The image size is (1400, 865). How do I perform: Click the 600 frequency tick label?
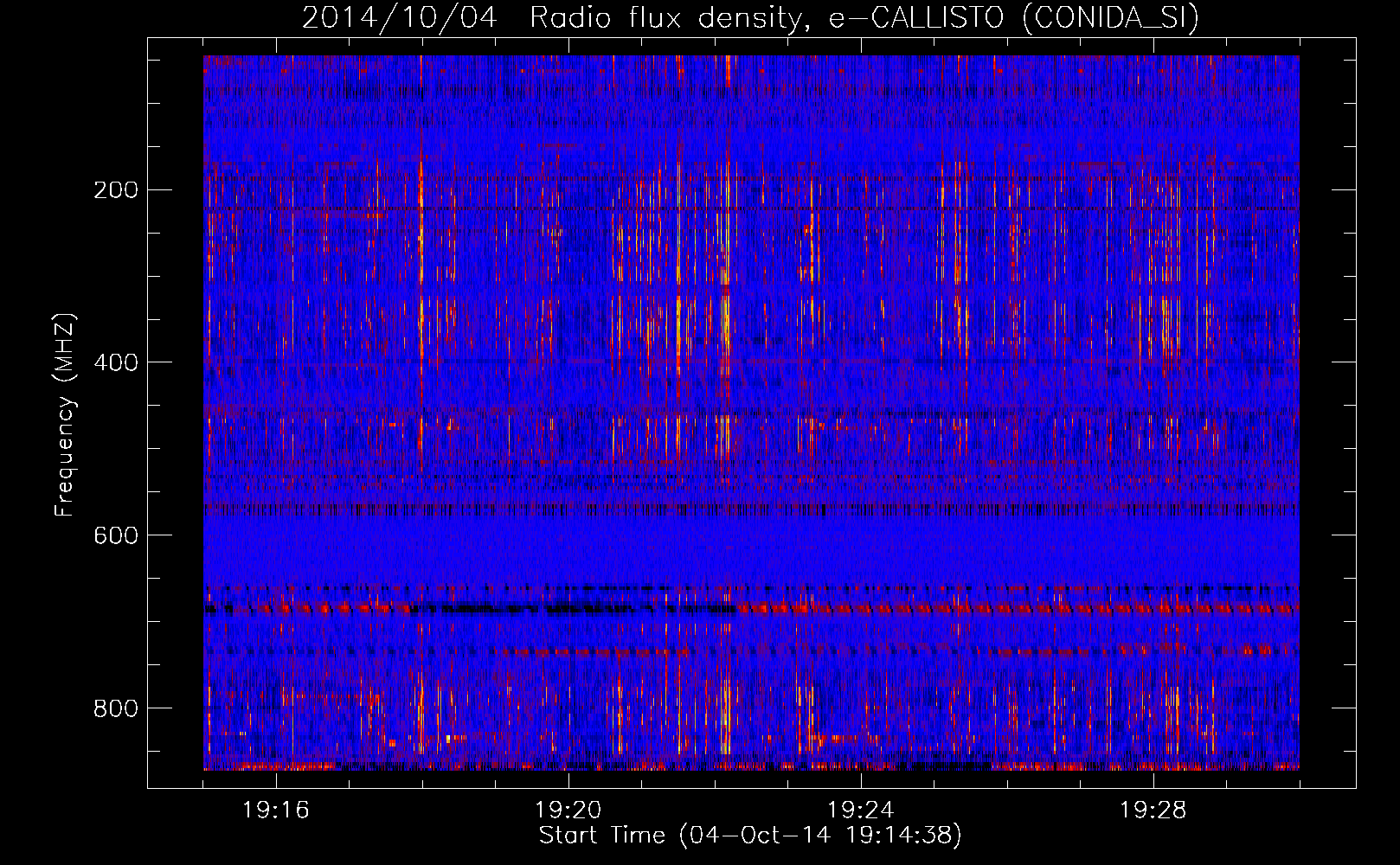pyautogui.click(x=116, y=535)
